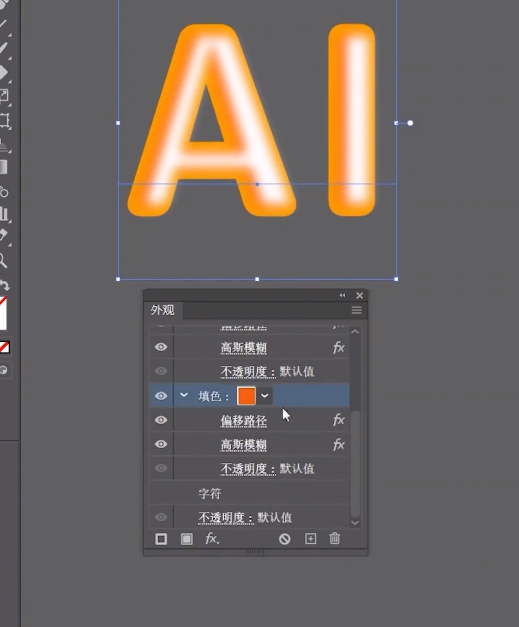519x627 pixels.
Task: Click the toolbar fill box with red slash
Action: pos(3,313)
